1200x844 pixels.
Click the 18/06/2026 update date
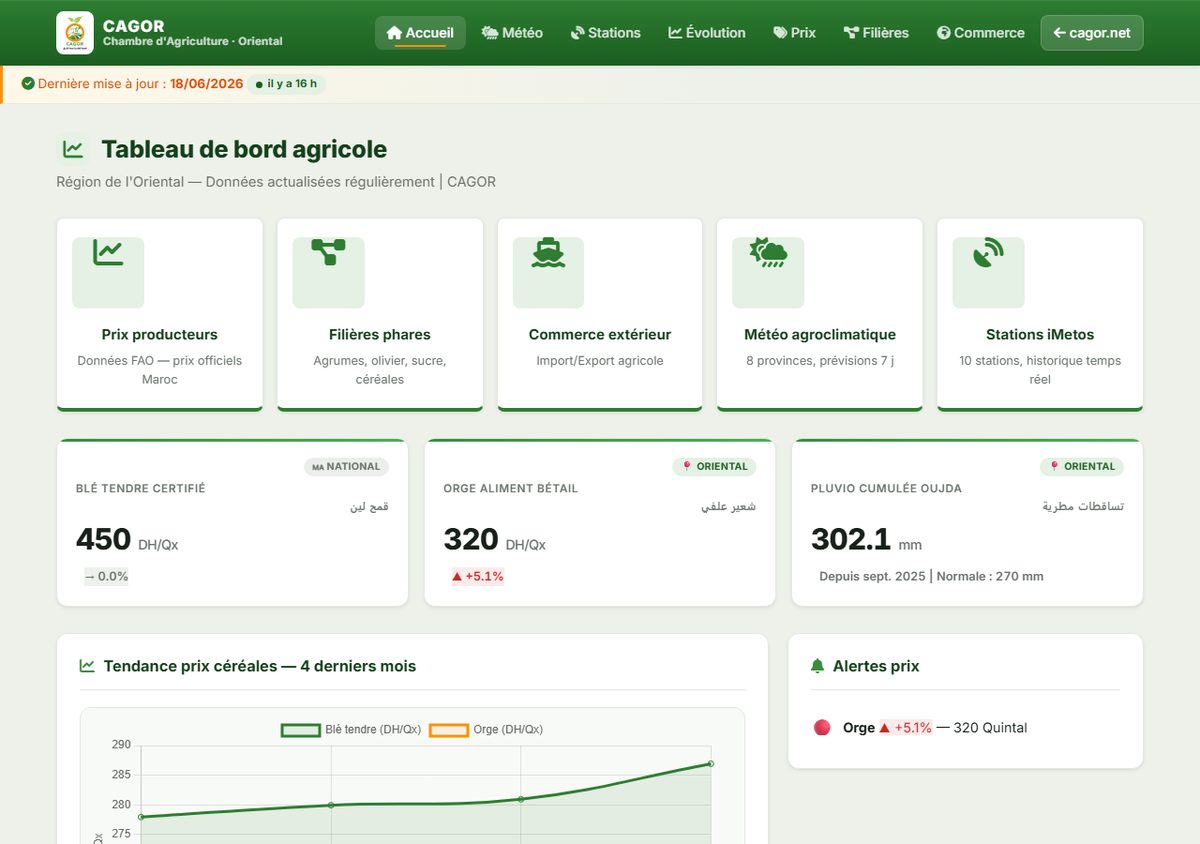point(207,84)
